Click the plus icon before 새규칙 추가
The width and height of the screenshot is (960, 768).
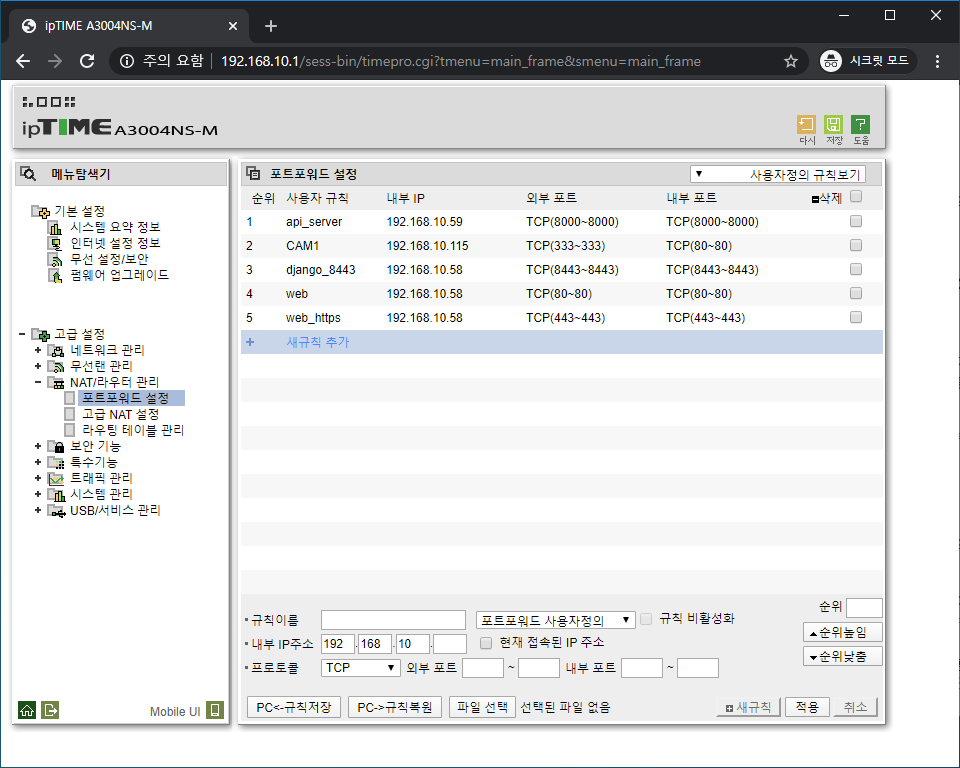click(250, 342)
